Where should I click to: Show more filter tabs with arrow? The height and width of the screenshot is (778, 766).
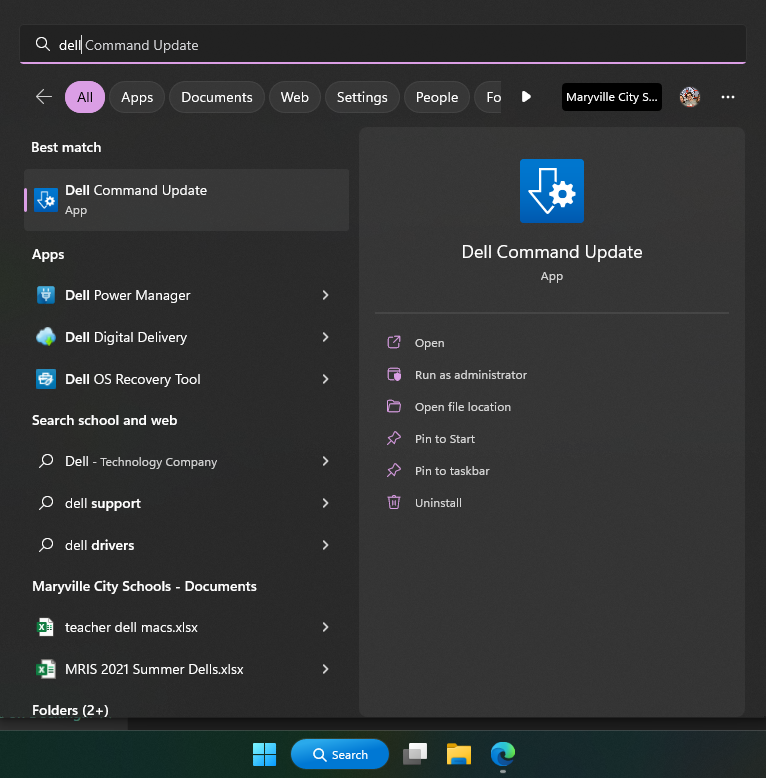(x=526, y=97)
